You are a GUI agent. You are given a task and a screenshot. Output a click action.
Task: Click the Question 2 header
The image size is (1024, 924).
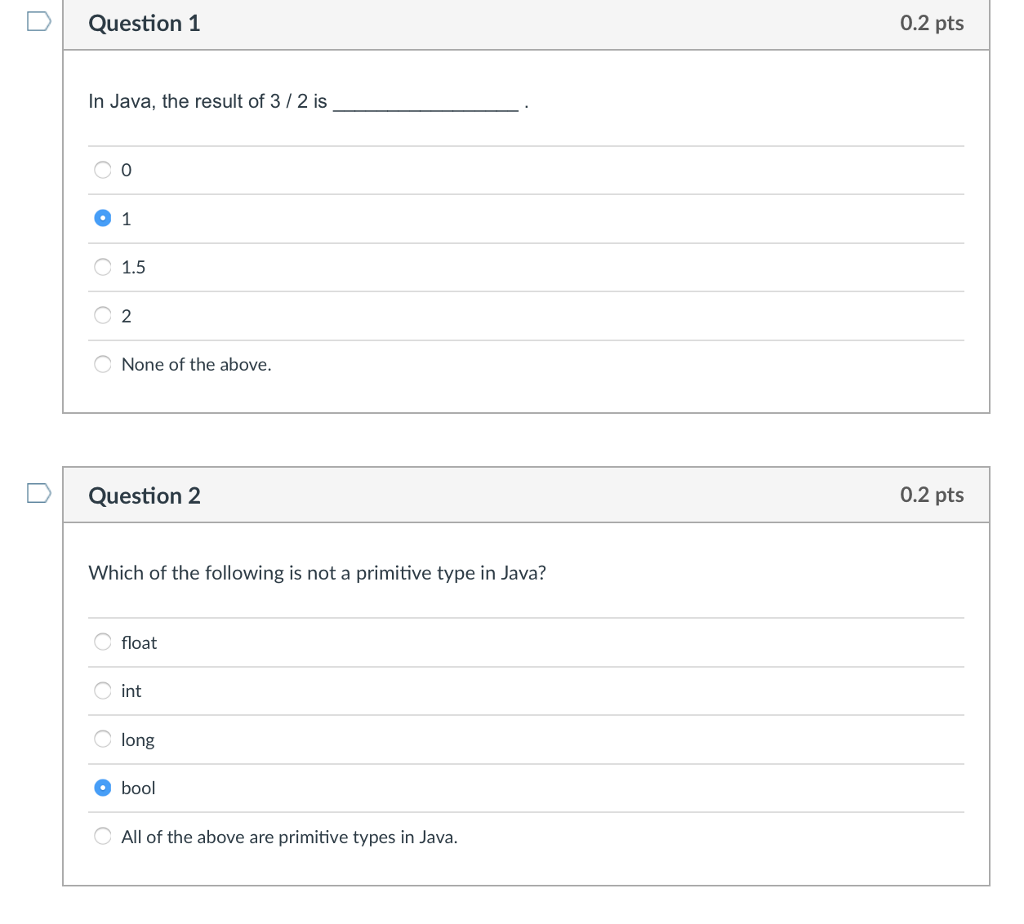point(144,495)
